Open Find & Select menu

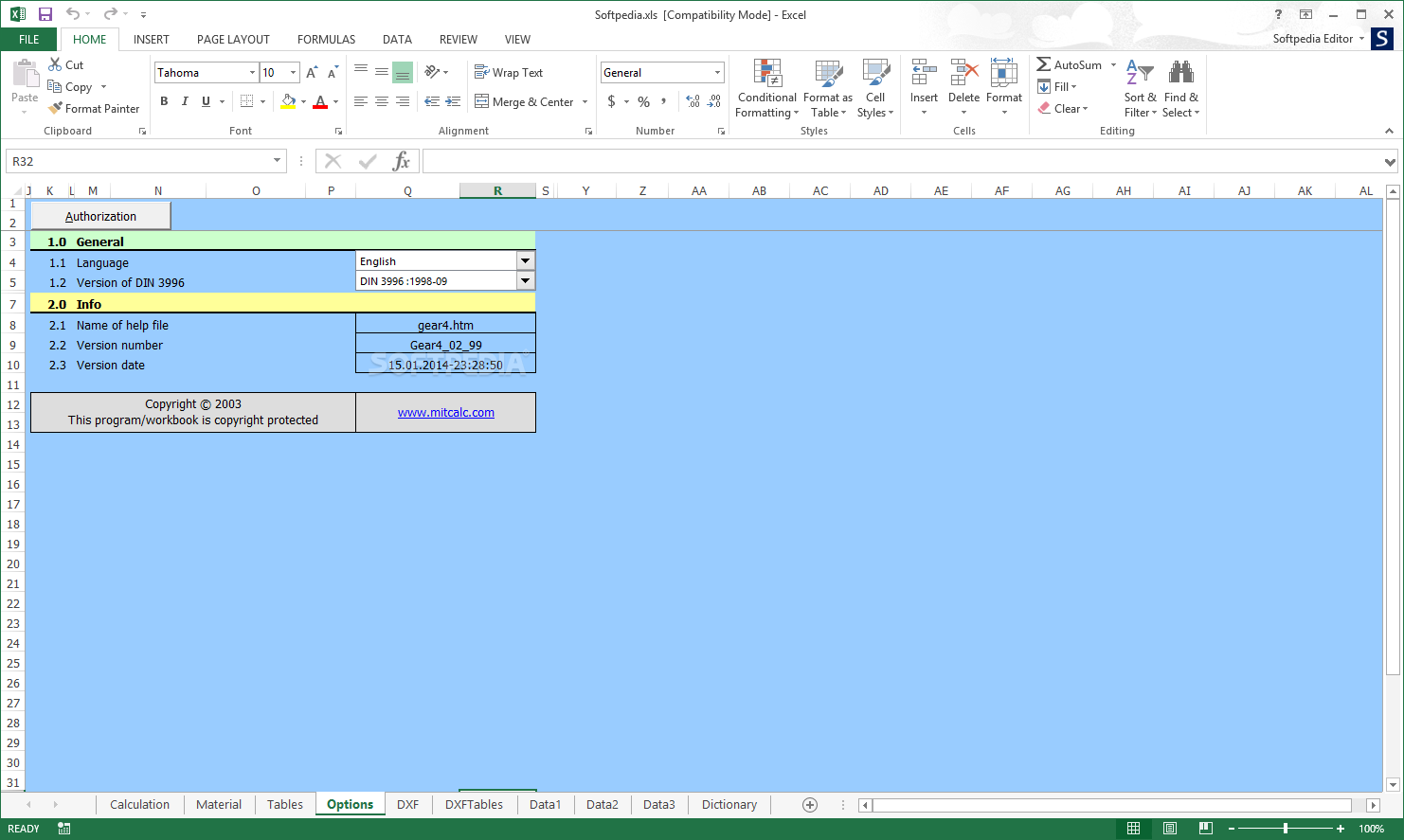point(1180,88)
